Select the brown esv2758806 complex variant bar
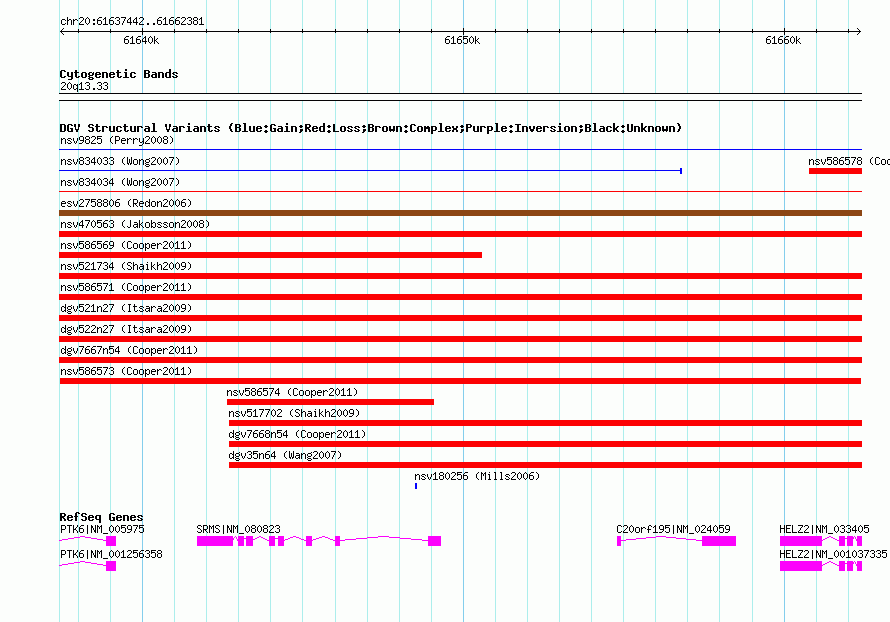This screenshot has width=890, height=622. [460, 213]
